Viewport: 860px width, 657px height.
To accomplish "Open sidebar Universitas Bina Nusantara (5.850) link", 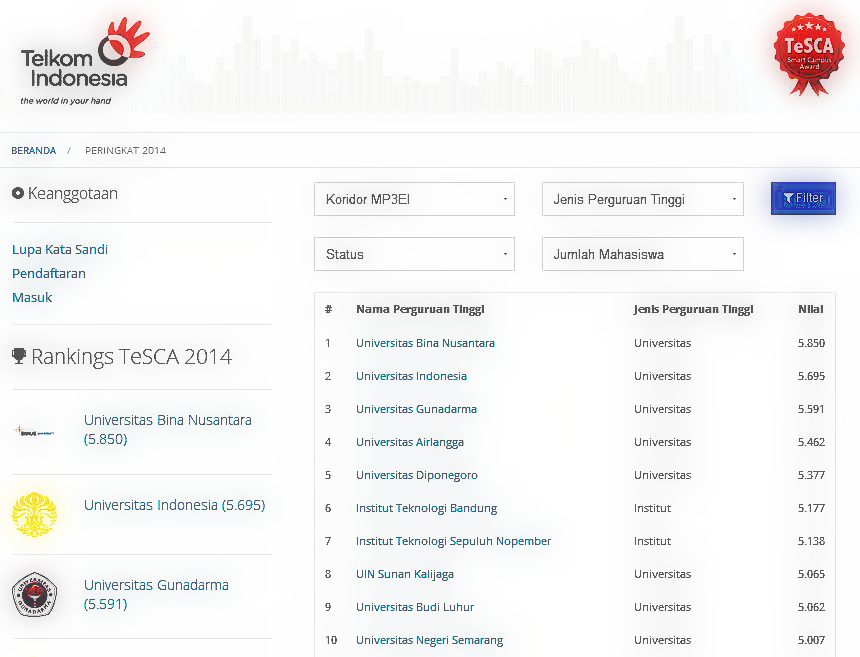I will coord(167,429).
